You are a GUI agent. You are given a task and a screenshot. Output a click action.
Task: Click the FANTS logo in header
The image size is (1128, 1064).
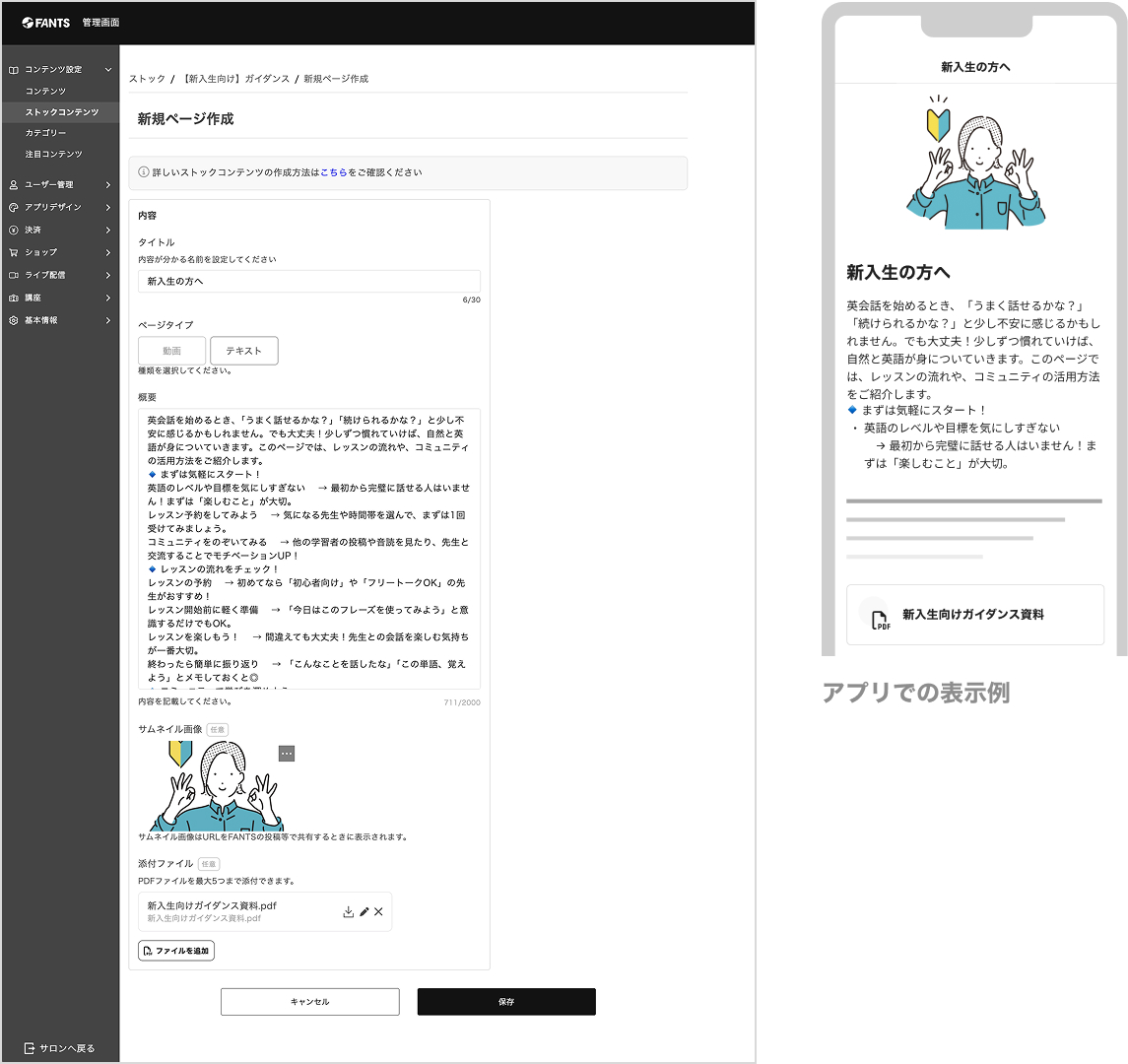tap(46, 23)
